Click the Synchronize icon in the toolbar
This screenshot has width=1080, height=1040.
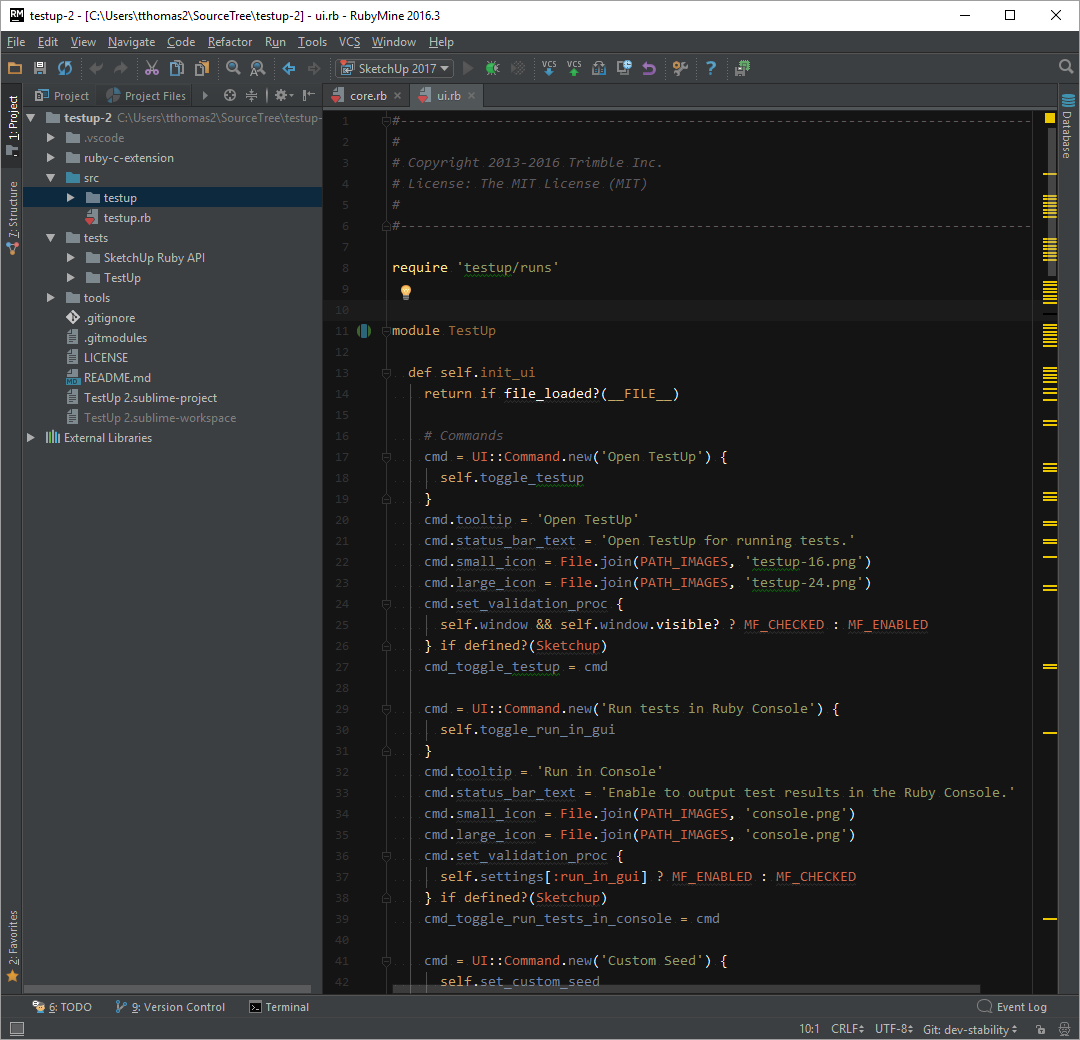pyautogui.click(x=65, y=68)
